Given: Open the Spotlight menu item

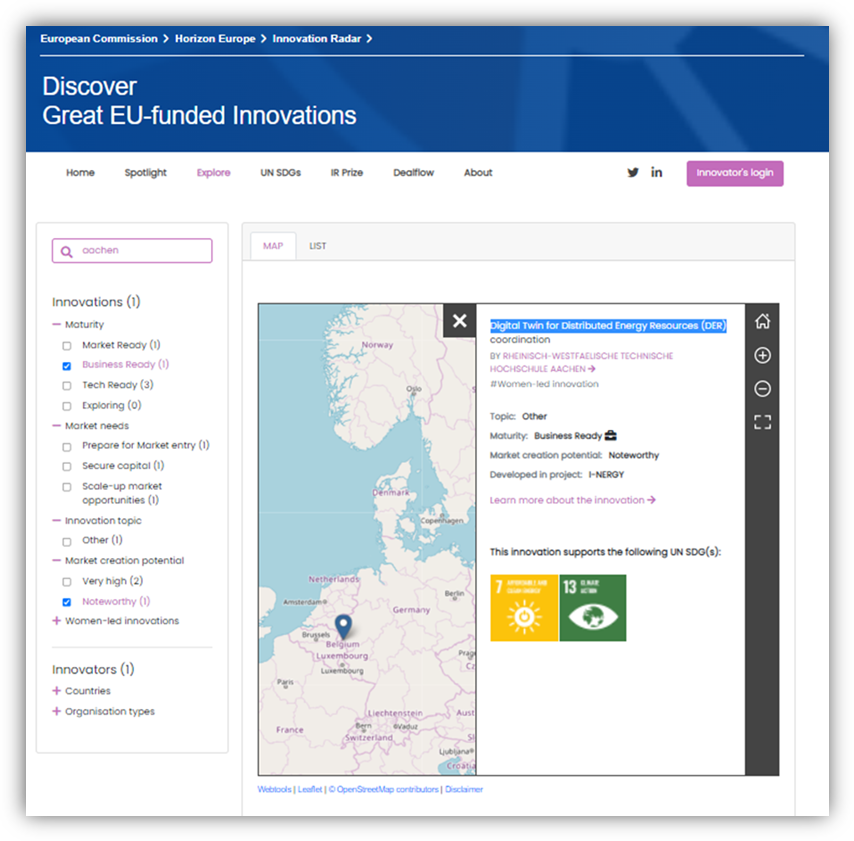Looking at the screenshot, I should point(145,173).
